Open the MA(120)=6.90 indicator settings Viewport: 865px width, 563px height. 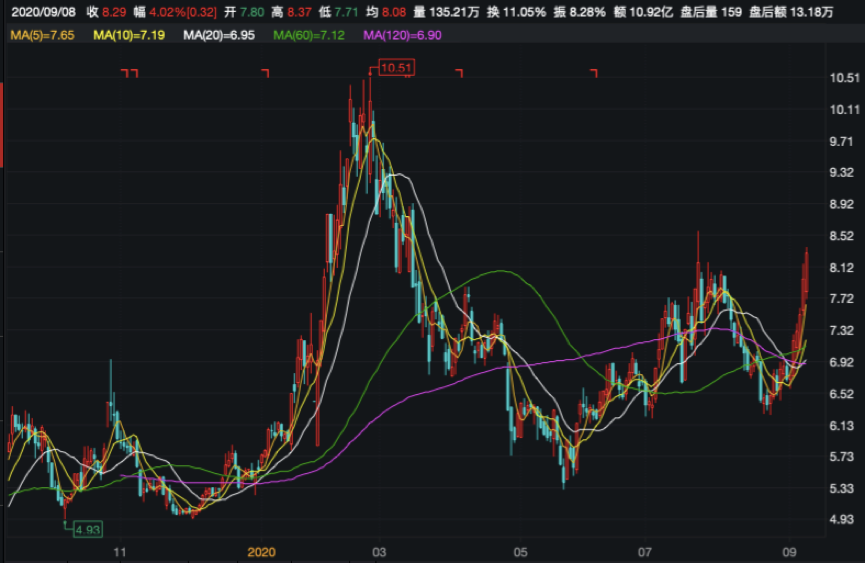401,35
